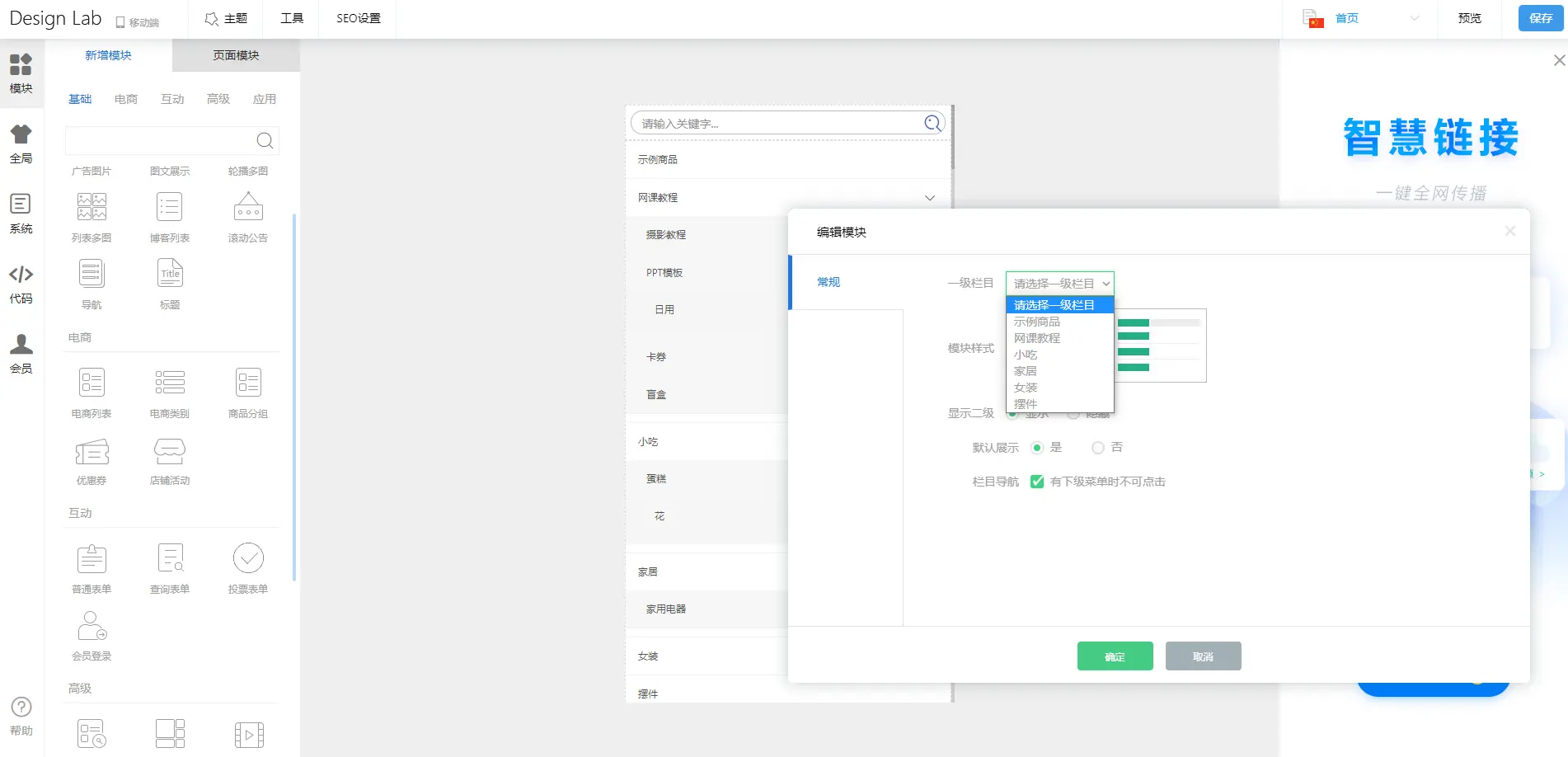The image size is (1568, 757).
Task: Switch to the 页面模块 tab
Action: coord(236,55)
